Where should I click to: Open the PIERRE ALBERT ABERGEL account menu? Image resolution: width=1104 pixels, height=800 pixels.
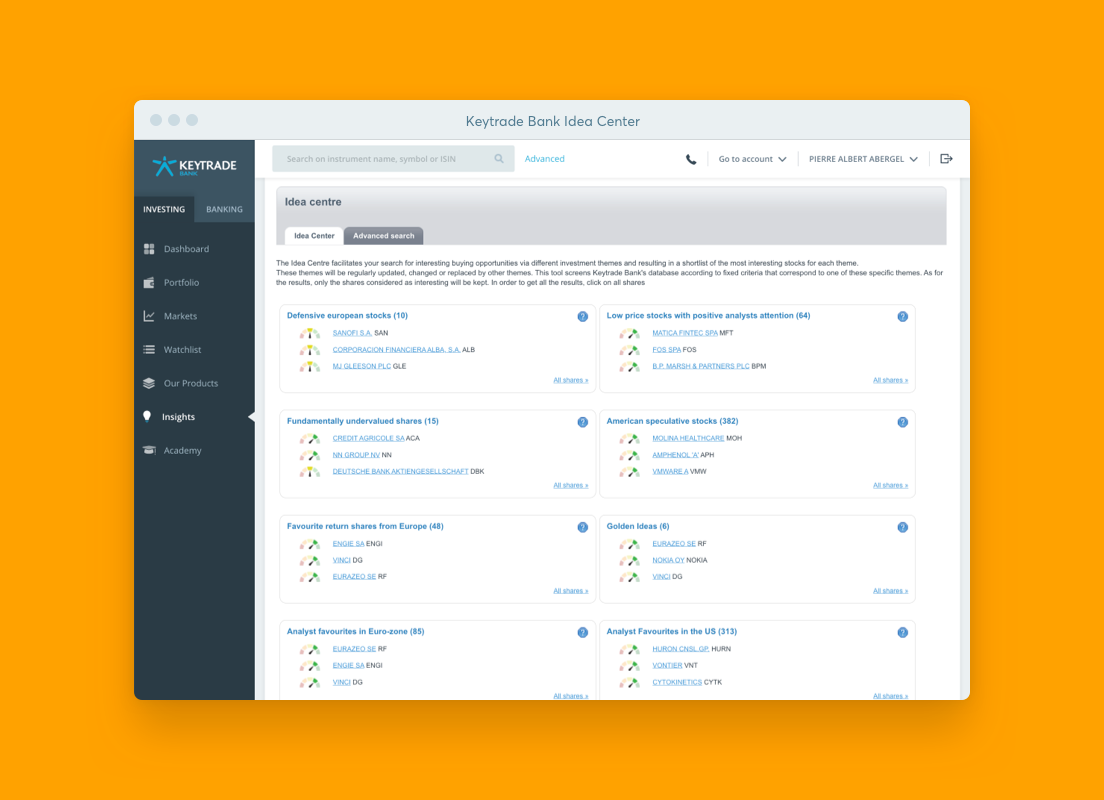click(x=863, y=158)
